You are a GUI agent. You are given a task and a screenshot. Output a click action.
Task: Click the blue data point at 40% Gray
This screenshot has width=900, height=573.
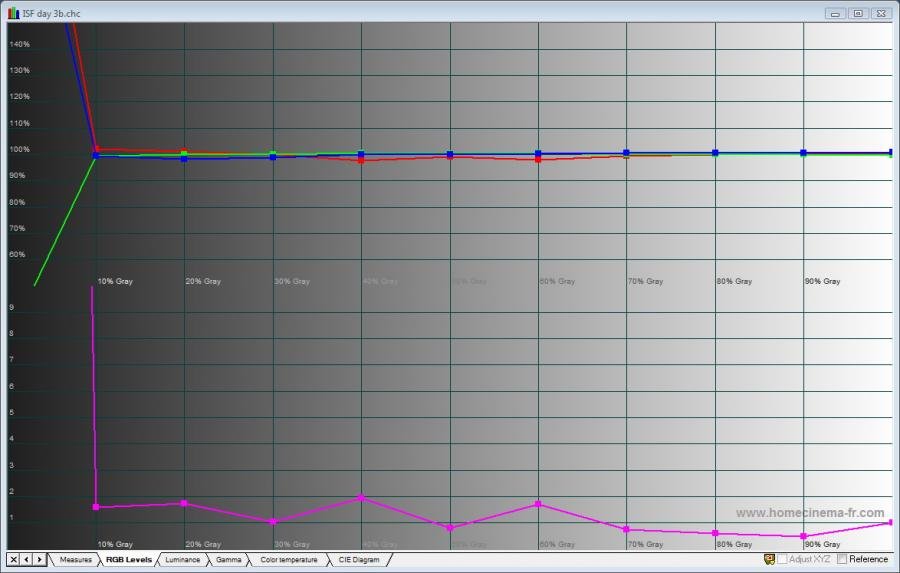[361, 155]
